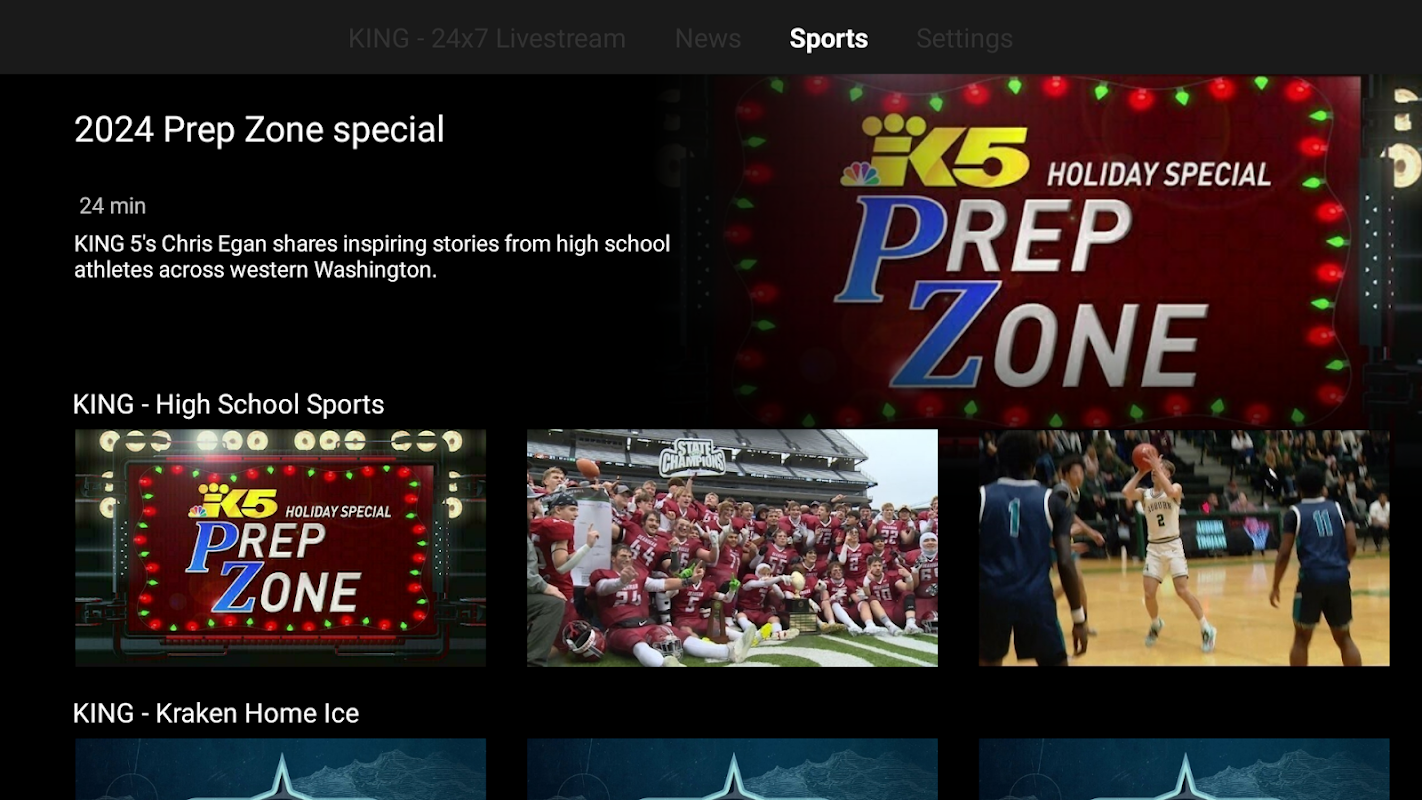The width and height of the screenshot is (1422, 800).
Task: Select the football state champions team video
Action: click(732, 548)
